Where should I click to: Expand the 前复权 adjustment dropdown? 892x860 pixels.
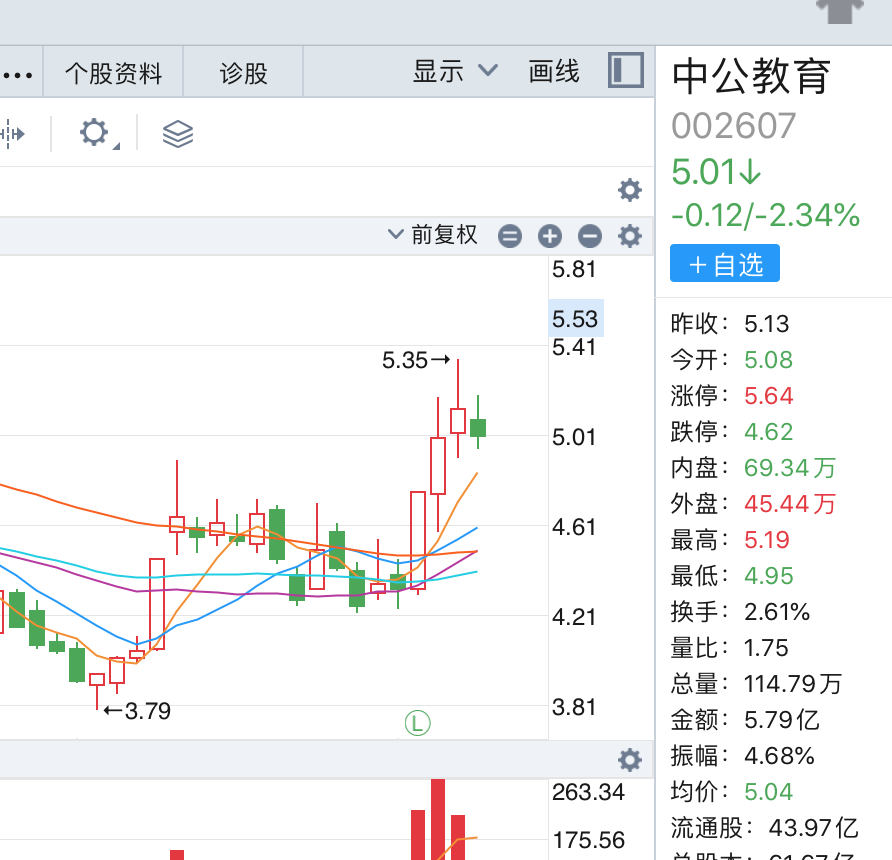pos(434,235)
